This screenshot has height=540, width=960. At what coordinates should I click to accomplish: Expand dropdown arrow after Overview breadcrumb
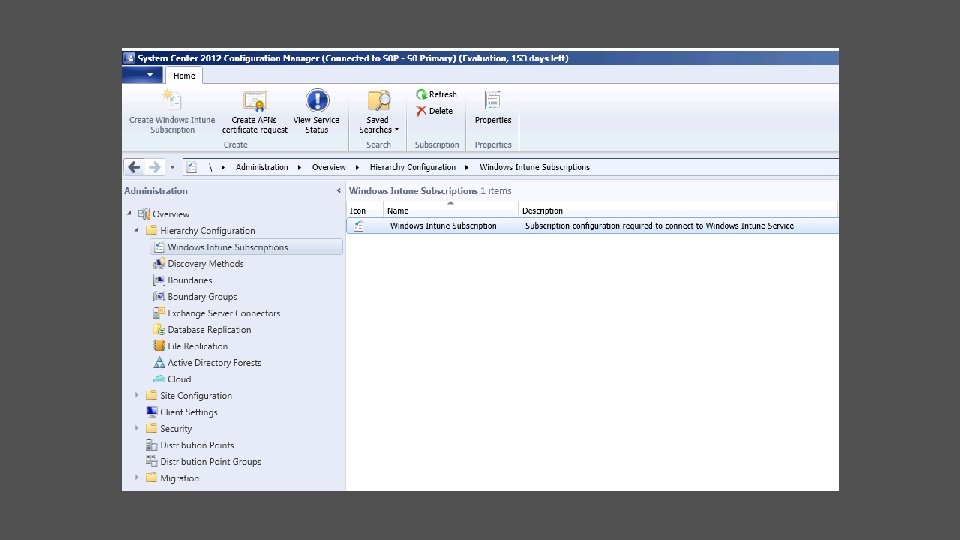pos(357,167)
